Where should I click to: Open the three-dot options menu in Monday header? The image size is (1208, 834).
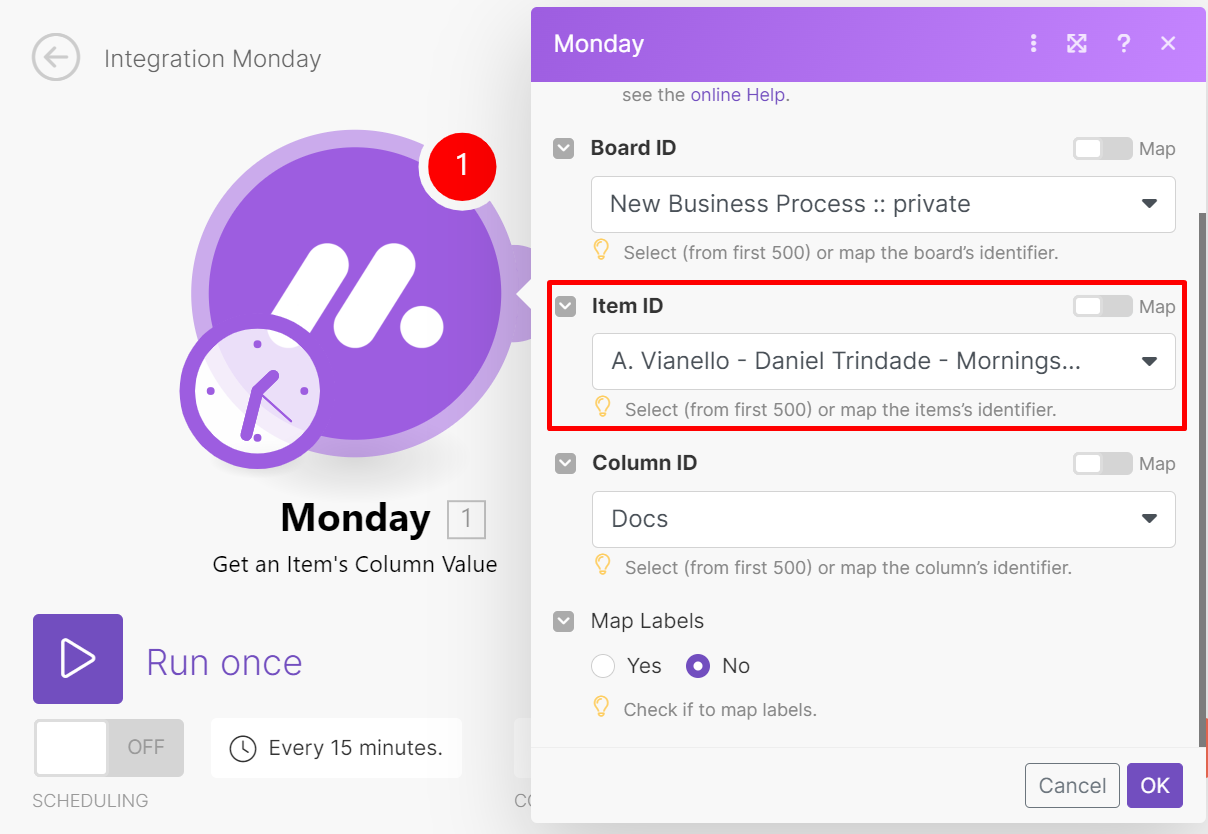1033,44
